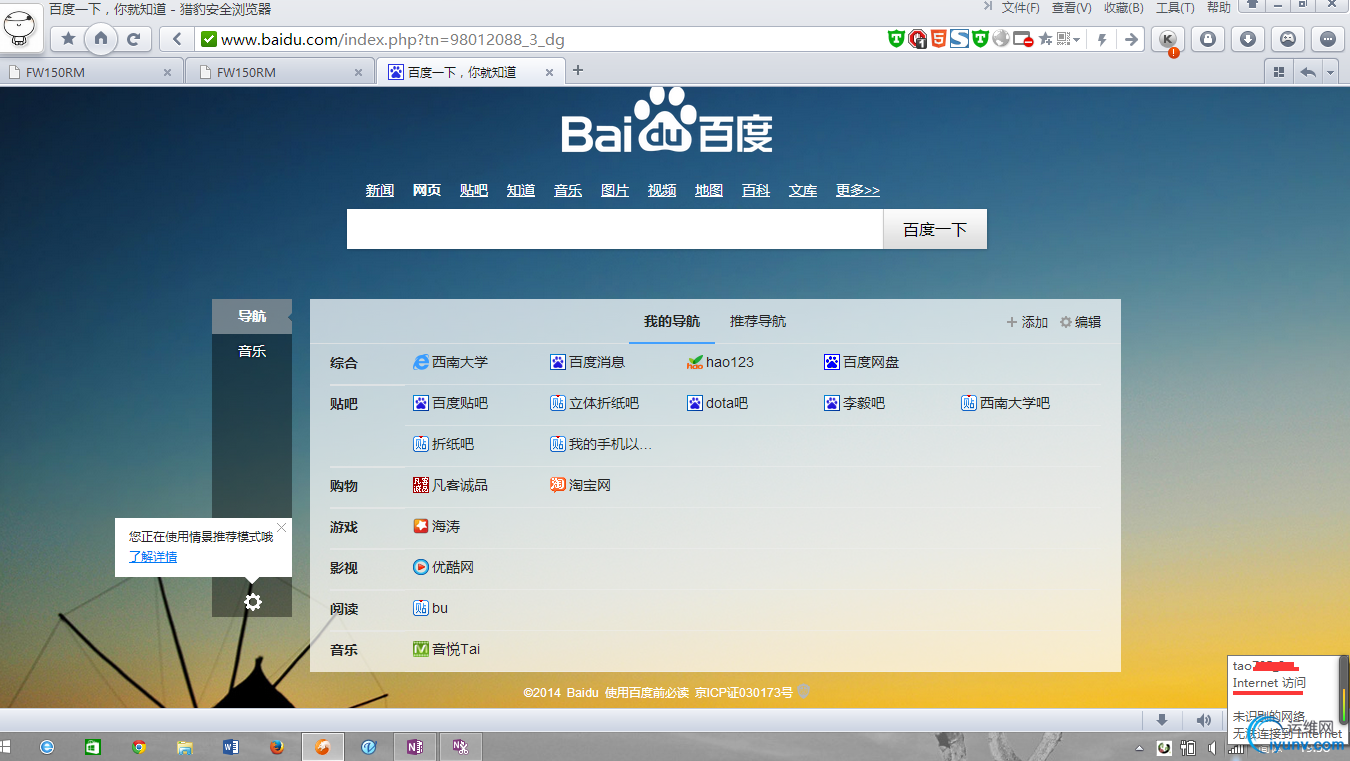Open the 图片 link
The image size is (1350, 761).
coord(615,190)
